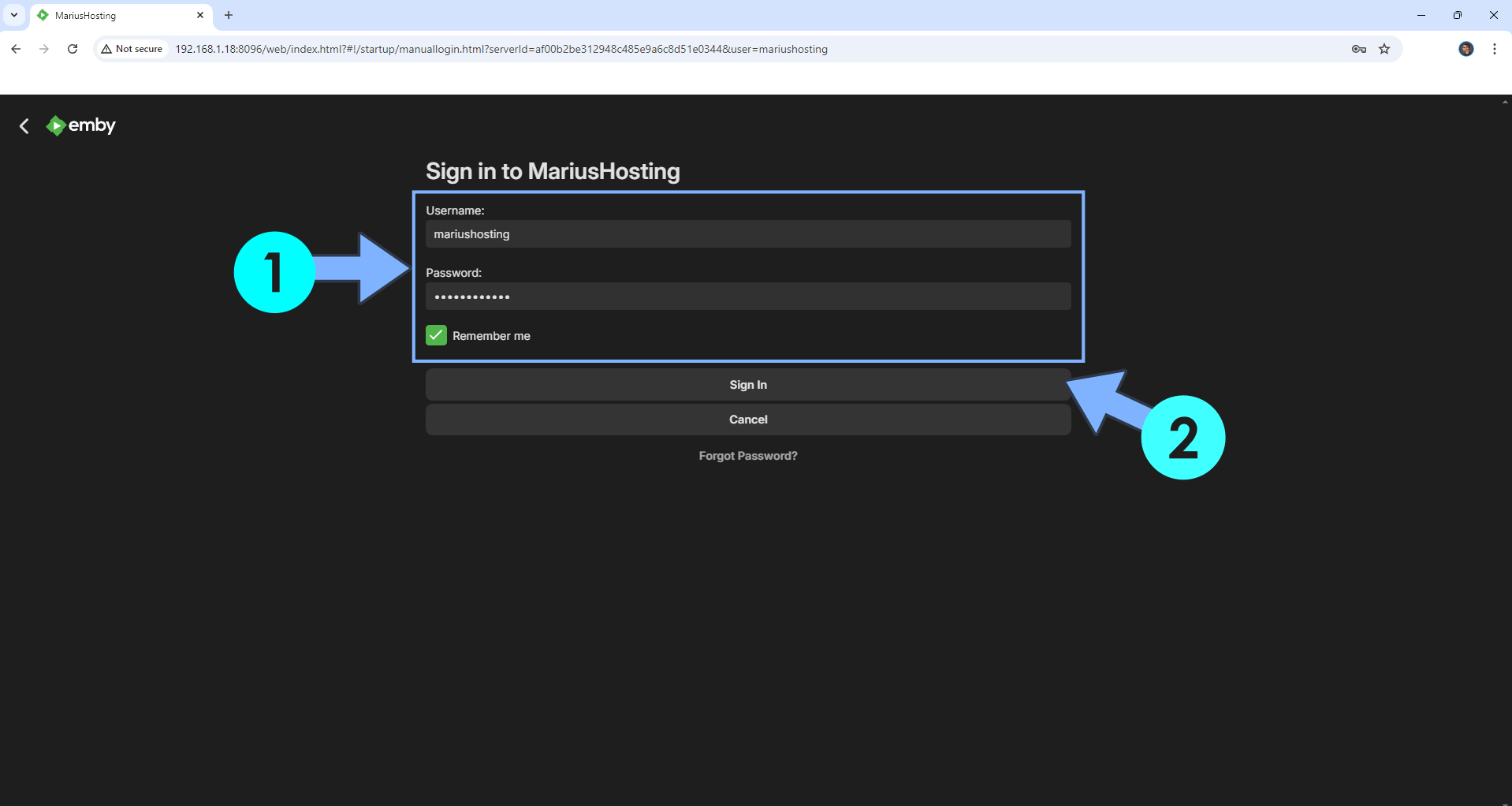Image resolution: width=1512 pixels, height=806 pixels.
Task: Open the Forgot Password? link
Action: tap(748, 456)
